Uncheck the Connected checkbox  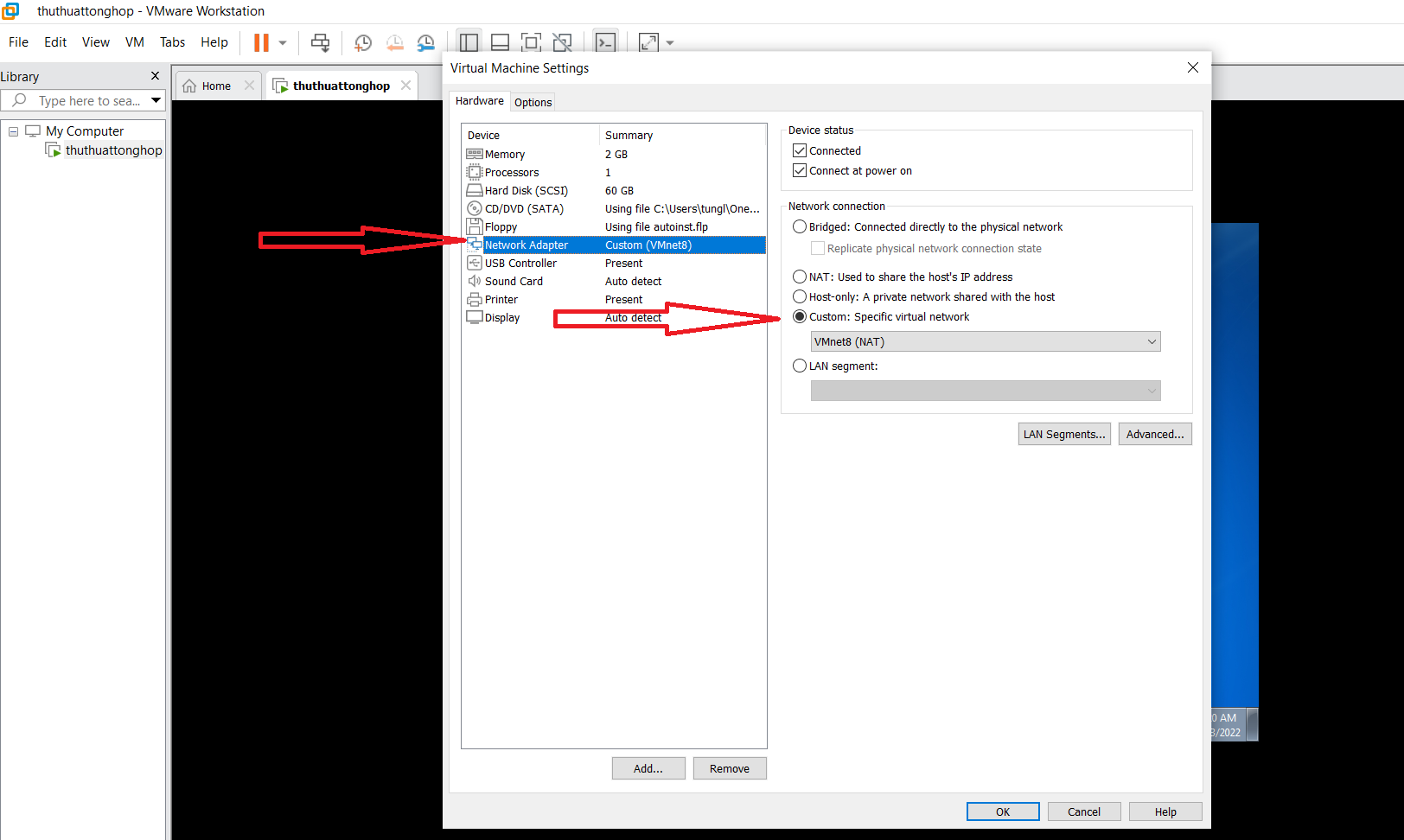800,150
